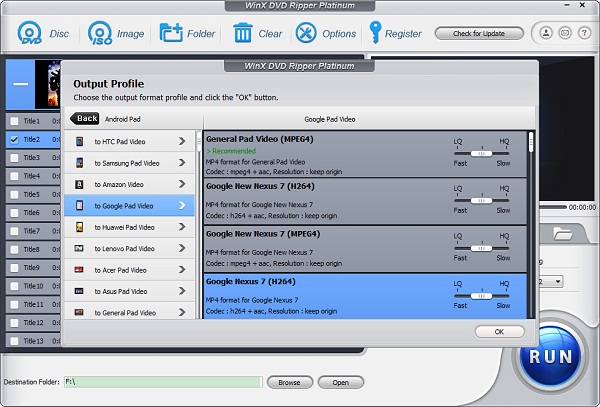Check the Title5 checkbox

pyautogui.click(x=14, y=194)
